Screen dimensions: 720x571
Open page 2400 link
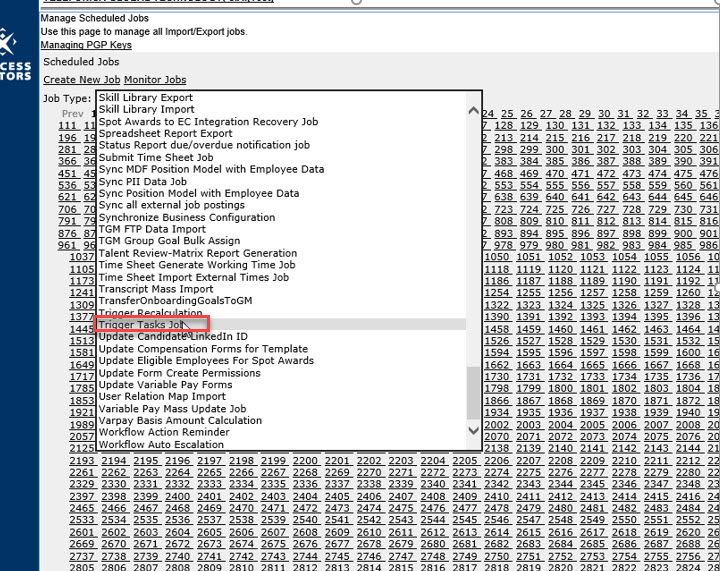pyautogui.click(x=178, y=497)
